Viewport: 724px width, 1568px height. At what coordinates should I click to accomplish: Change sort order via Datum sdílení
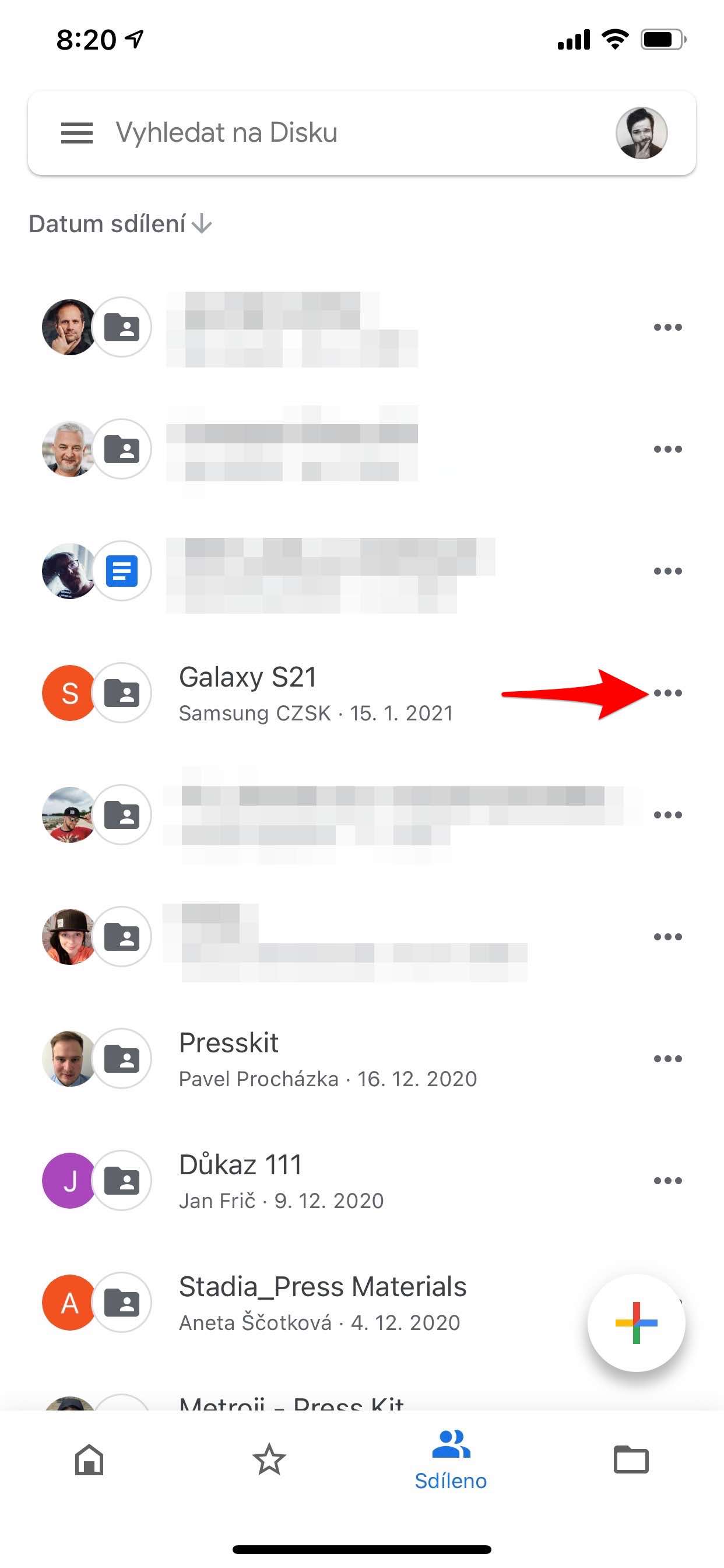[x=107, y=224]
